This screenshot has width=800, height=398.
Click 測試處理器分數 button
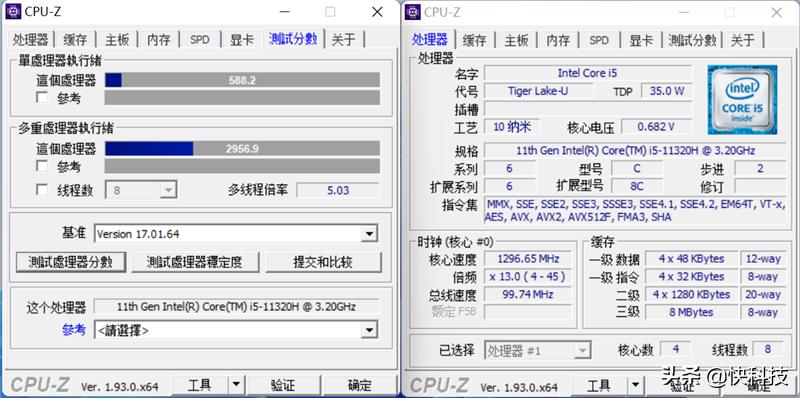(70, 262)
